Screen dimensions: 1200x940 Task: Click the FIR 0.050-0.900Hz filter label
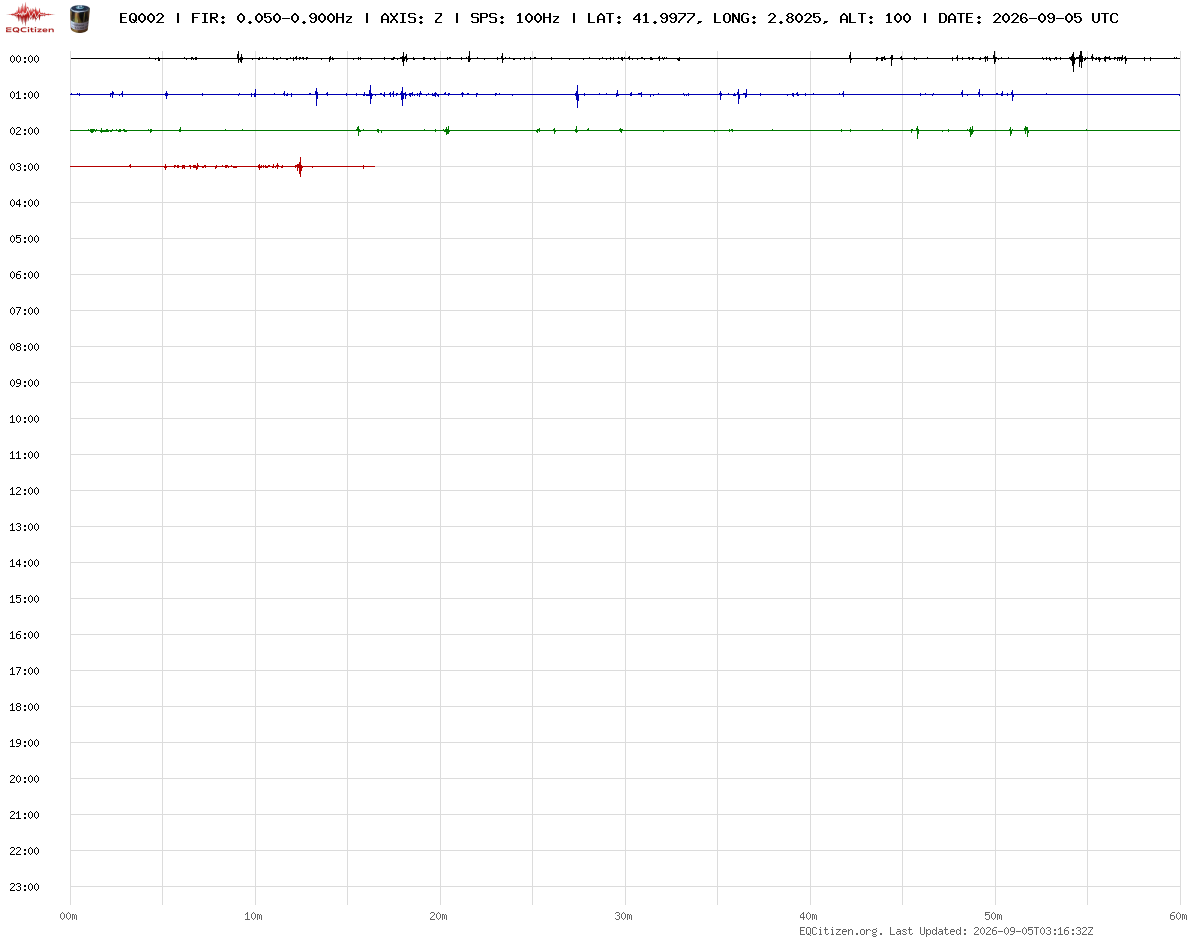tap(271, 18)
